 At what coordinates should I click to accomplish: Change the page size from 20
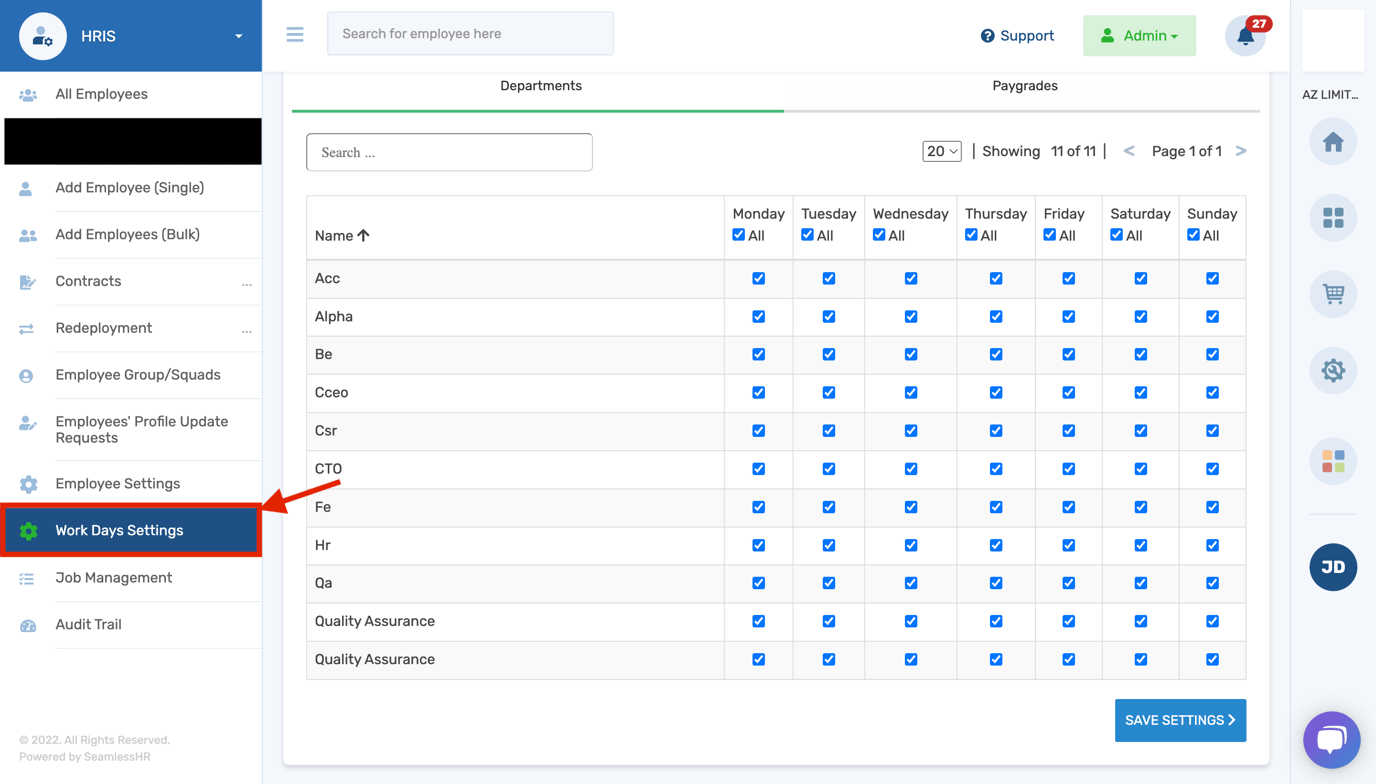click(941, 150)
